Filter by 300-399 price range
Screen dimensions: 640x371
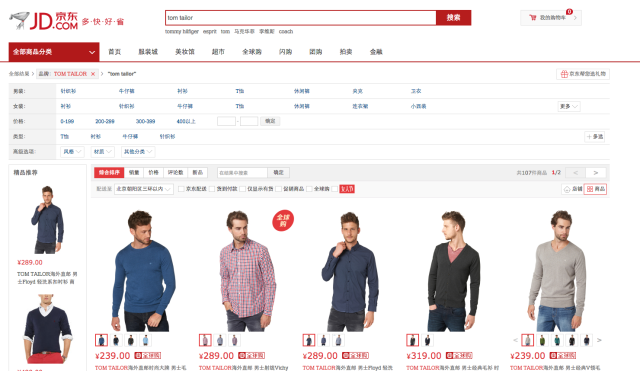145,121
